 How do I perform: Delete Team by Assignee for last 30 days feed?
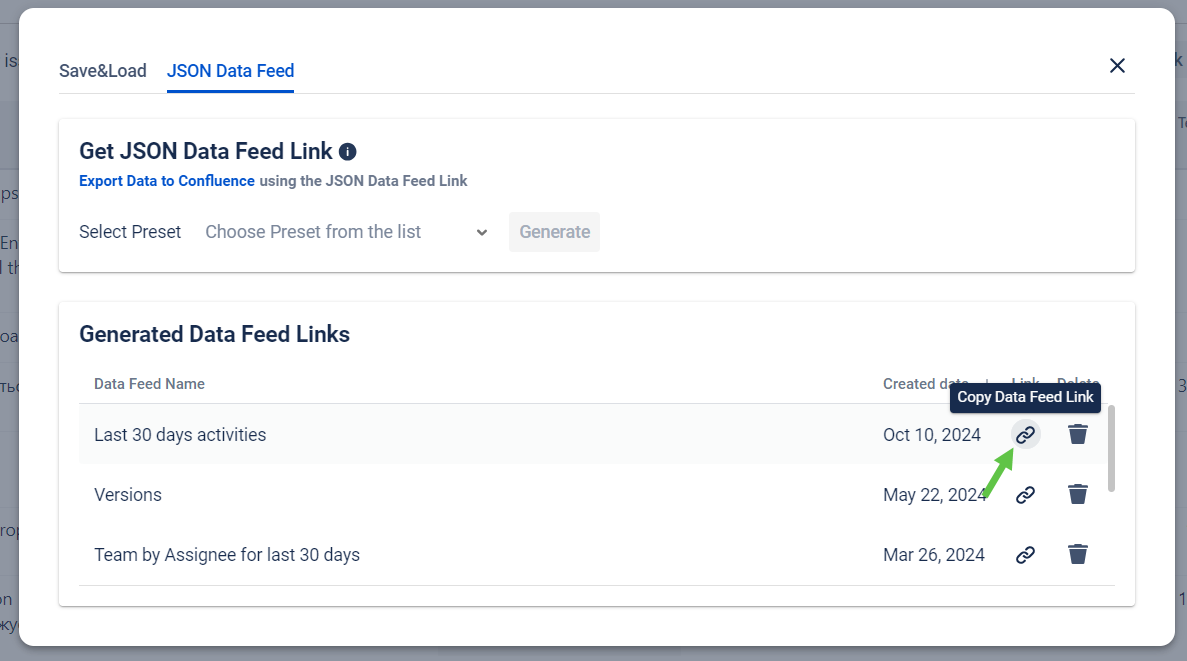point(1077,555)
